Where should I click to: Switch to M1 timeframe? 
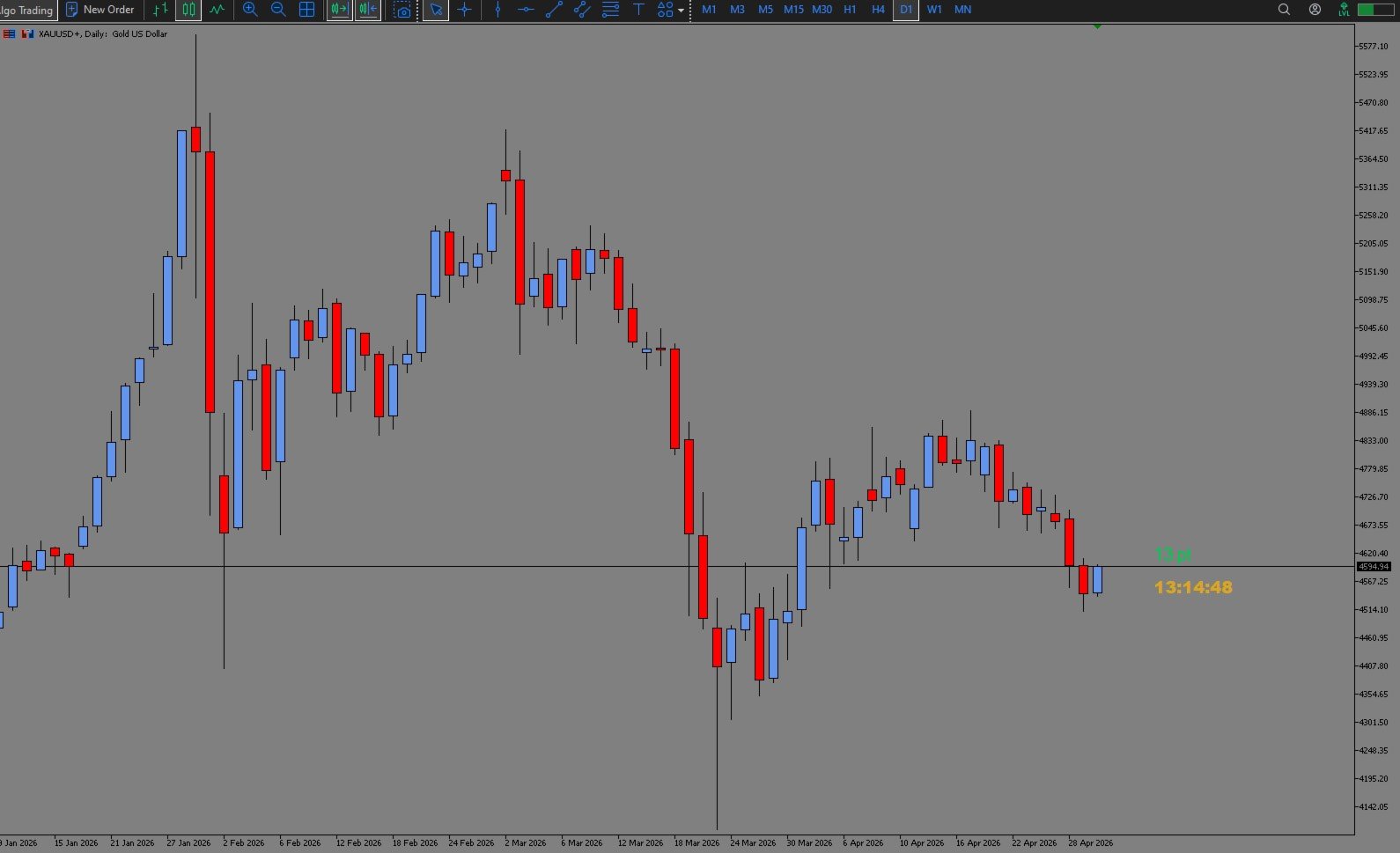[709, 10]
